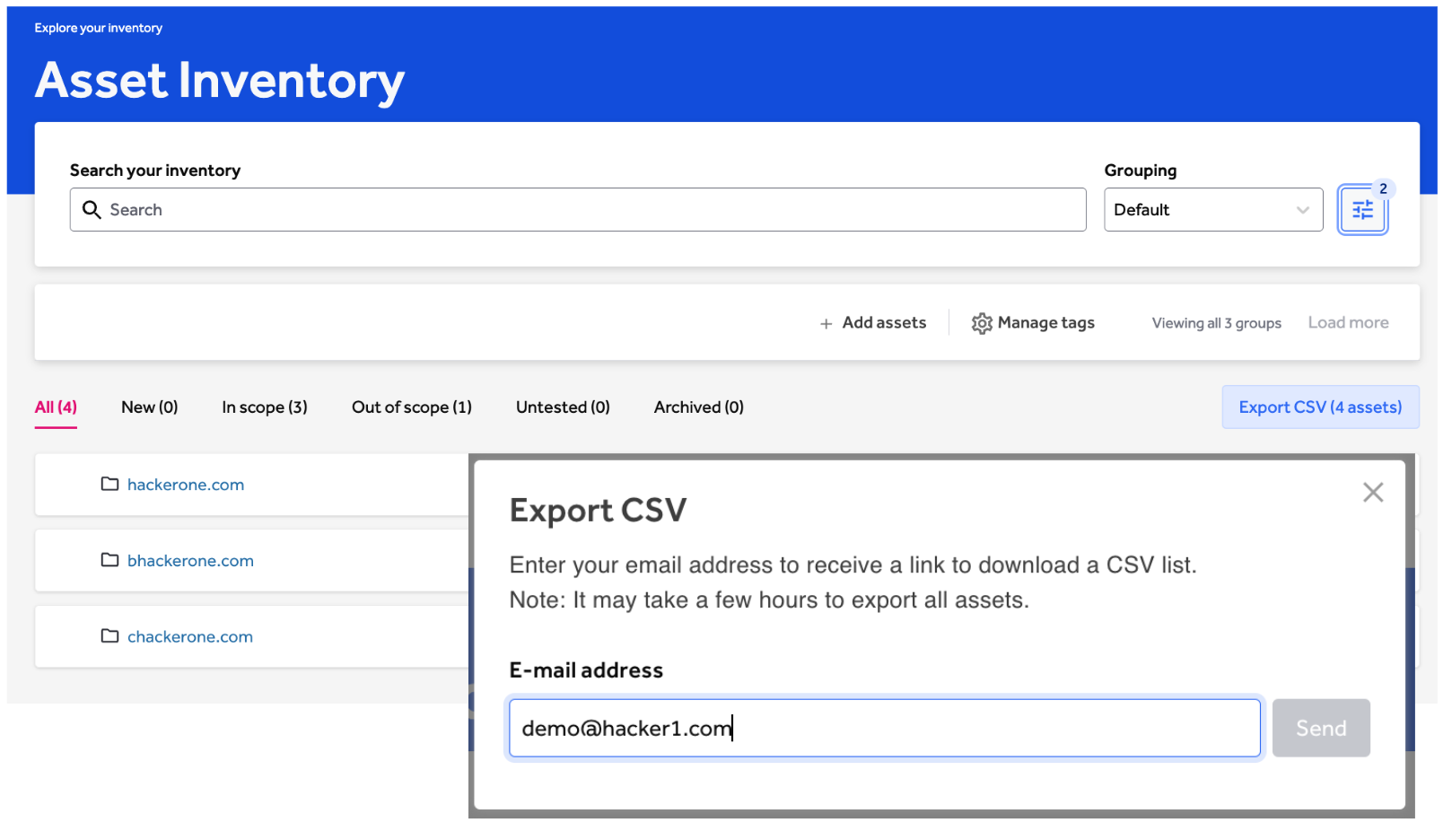Viewport: 1443px width, 840px height.
Task: Click the Send button
Action: [1321, 728]
